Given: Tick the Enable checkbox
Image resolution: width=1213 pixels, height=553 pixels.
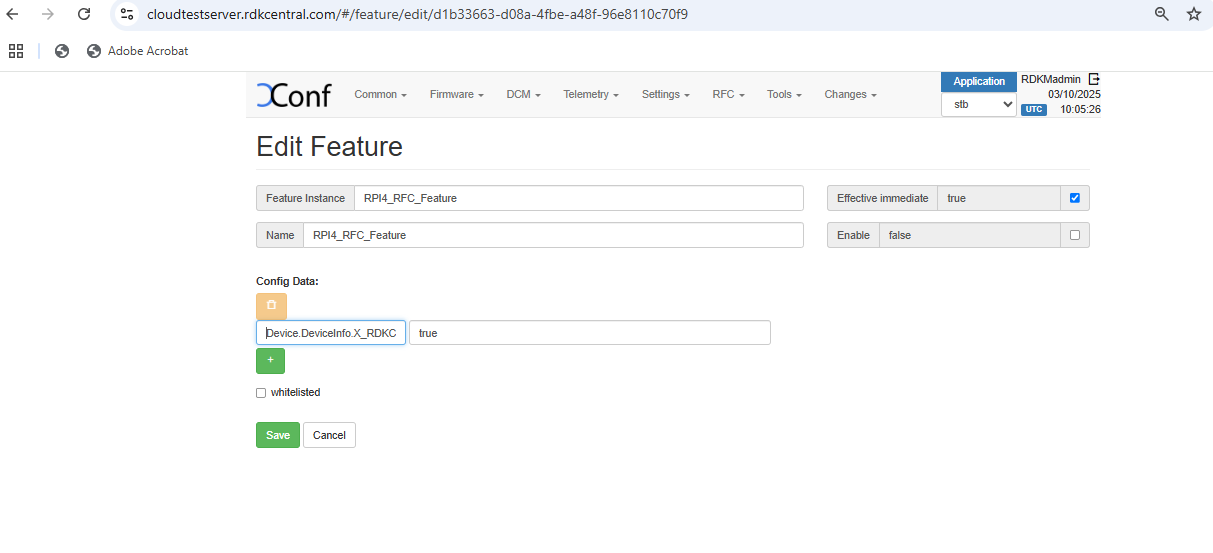Looking at the screenshot, I should point(1075,235).
